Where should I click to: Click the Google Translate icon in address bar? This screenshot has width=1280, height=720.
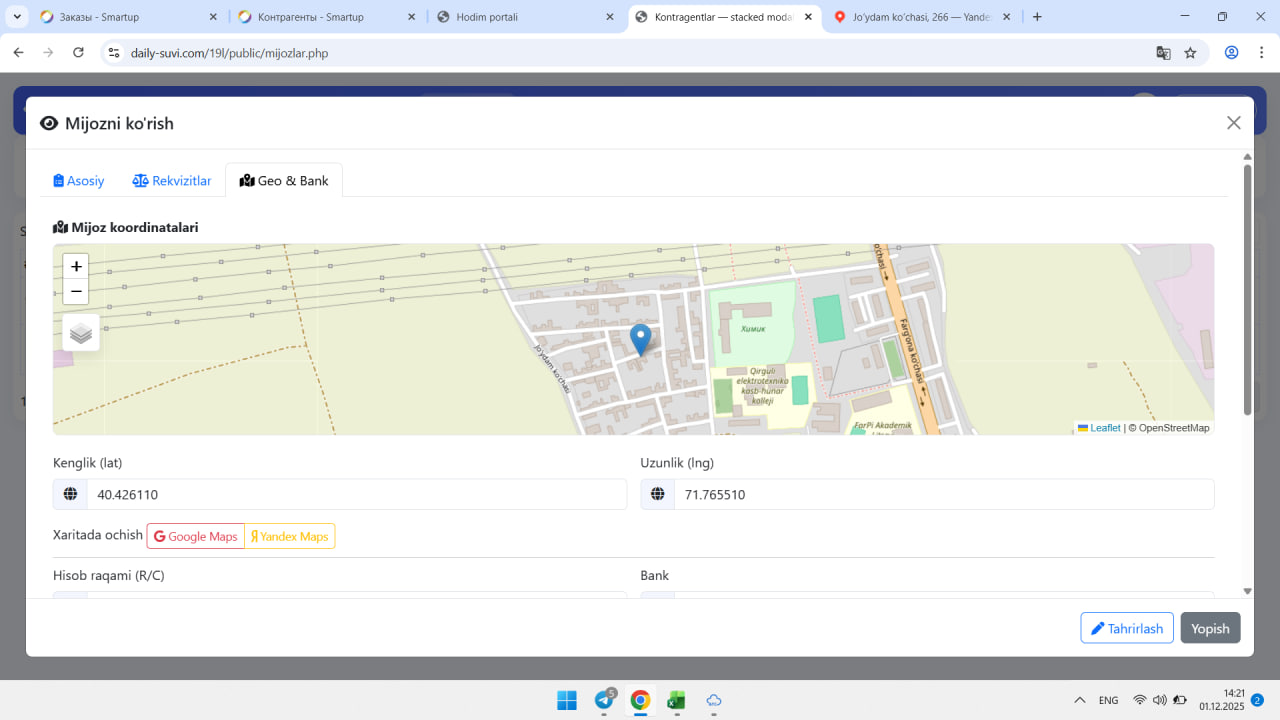(x=1163, y=53)
